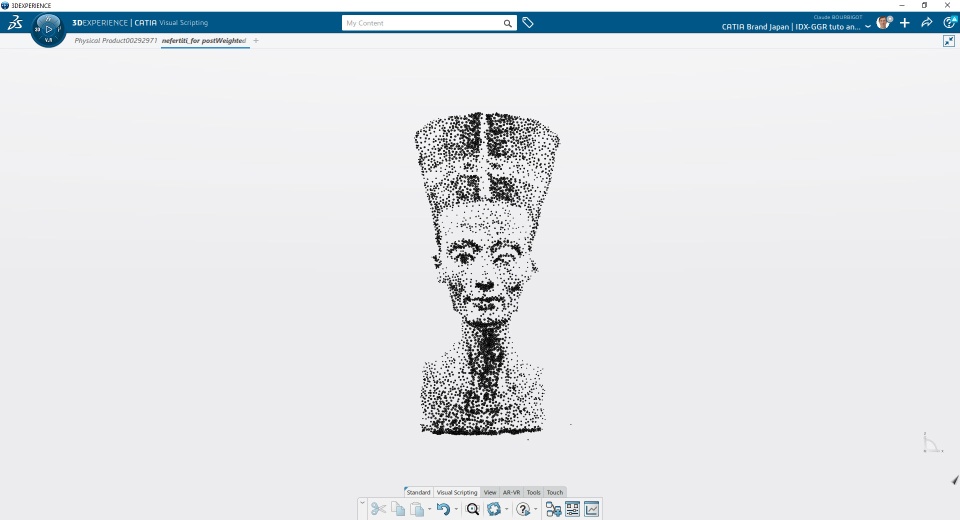
Task: Click the Cut scissors icon
Action: pos(378,509)
